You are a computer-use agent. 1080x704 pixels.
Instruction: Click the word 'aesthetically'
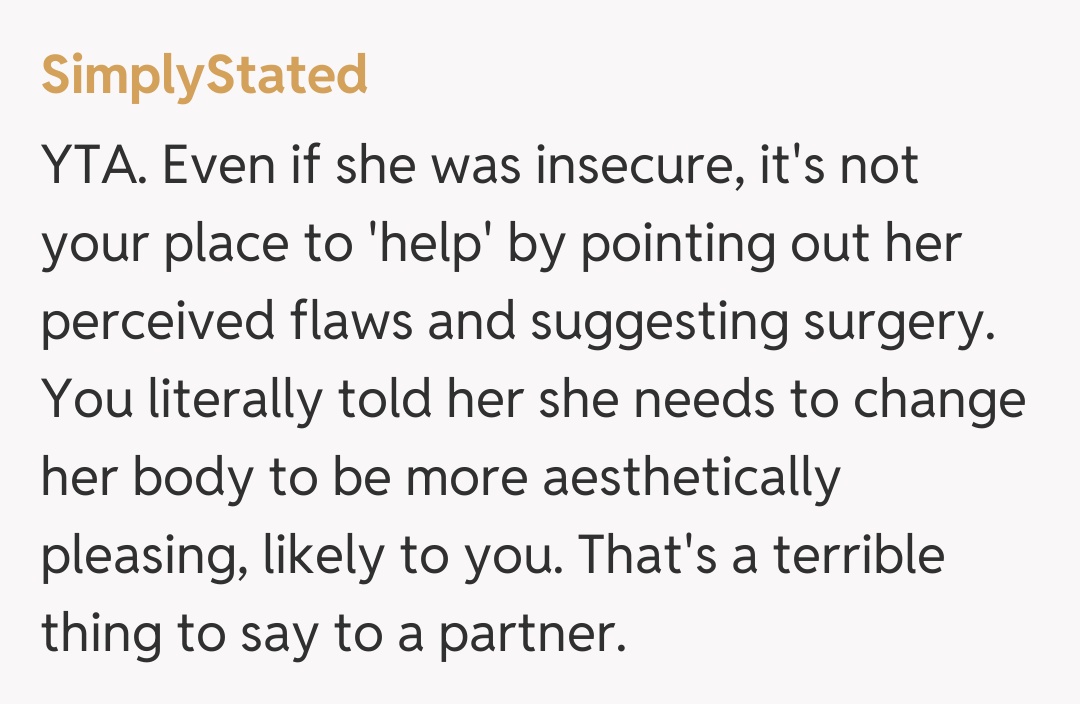[x=691, y=479]
